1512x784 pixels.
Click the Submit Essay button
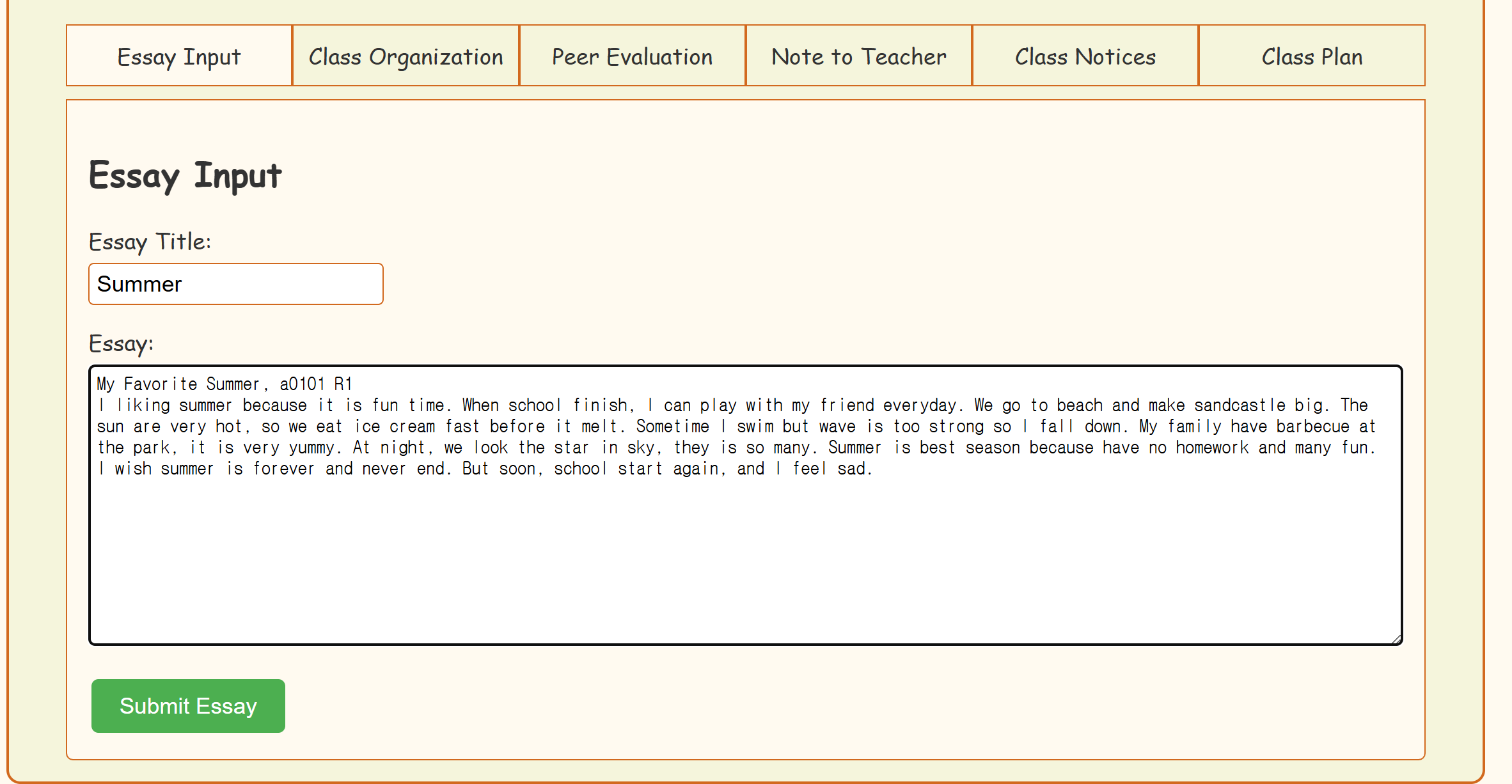click(187, 706)
